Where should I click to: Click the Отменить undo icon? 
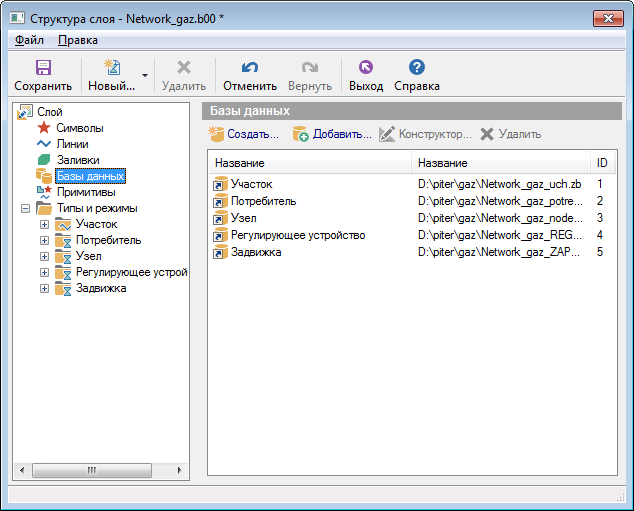click(250, 68)
